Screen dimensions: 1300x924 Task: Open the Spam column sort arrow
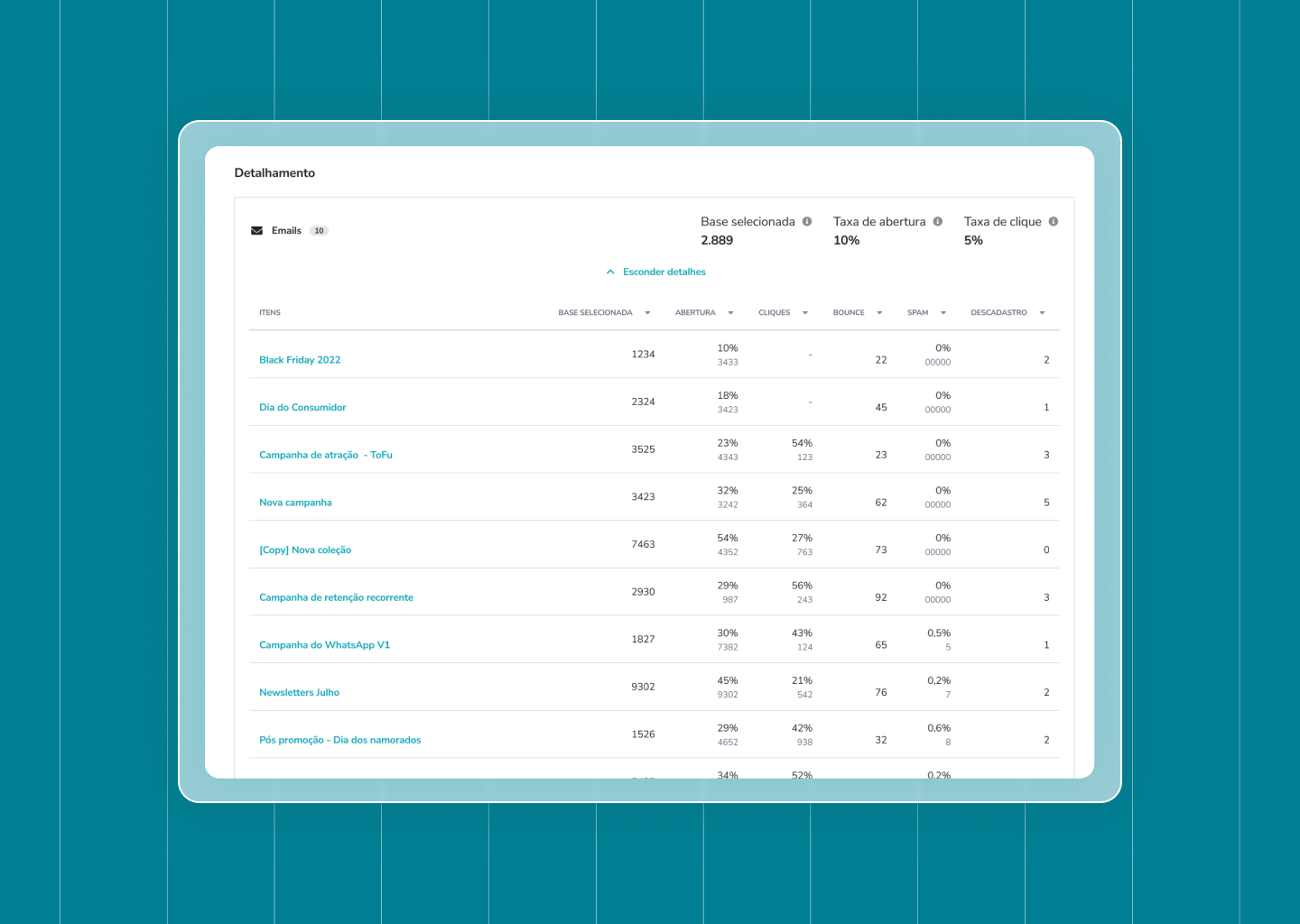943,313
